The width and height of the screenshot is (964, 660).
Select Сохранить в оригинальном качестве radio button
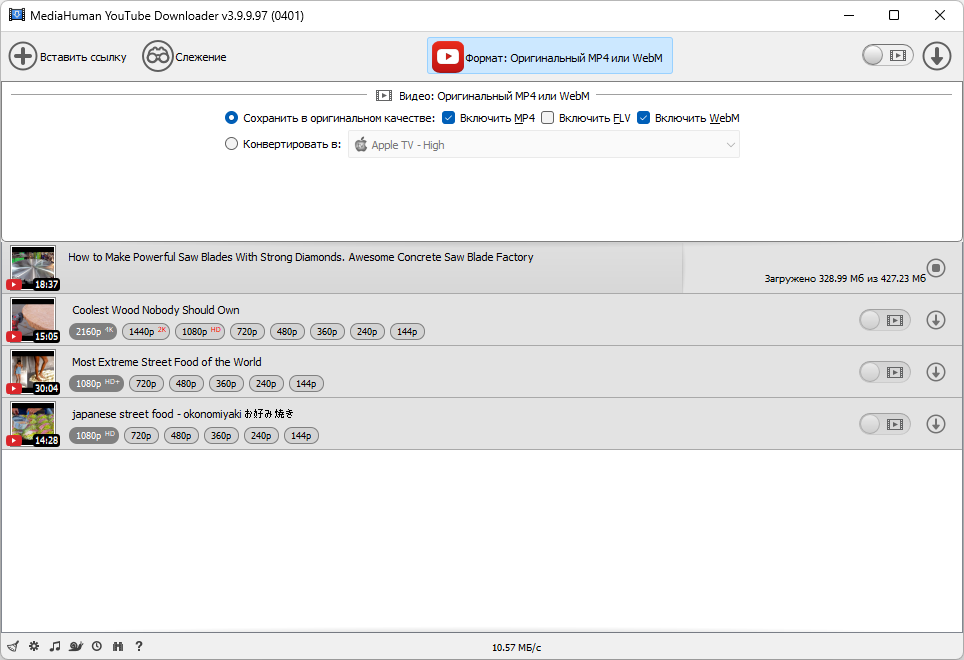(231, 117)
